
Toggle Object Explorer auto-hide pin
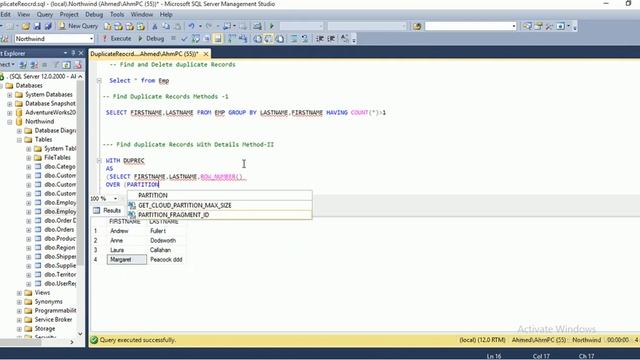coord(73,53)
